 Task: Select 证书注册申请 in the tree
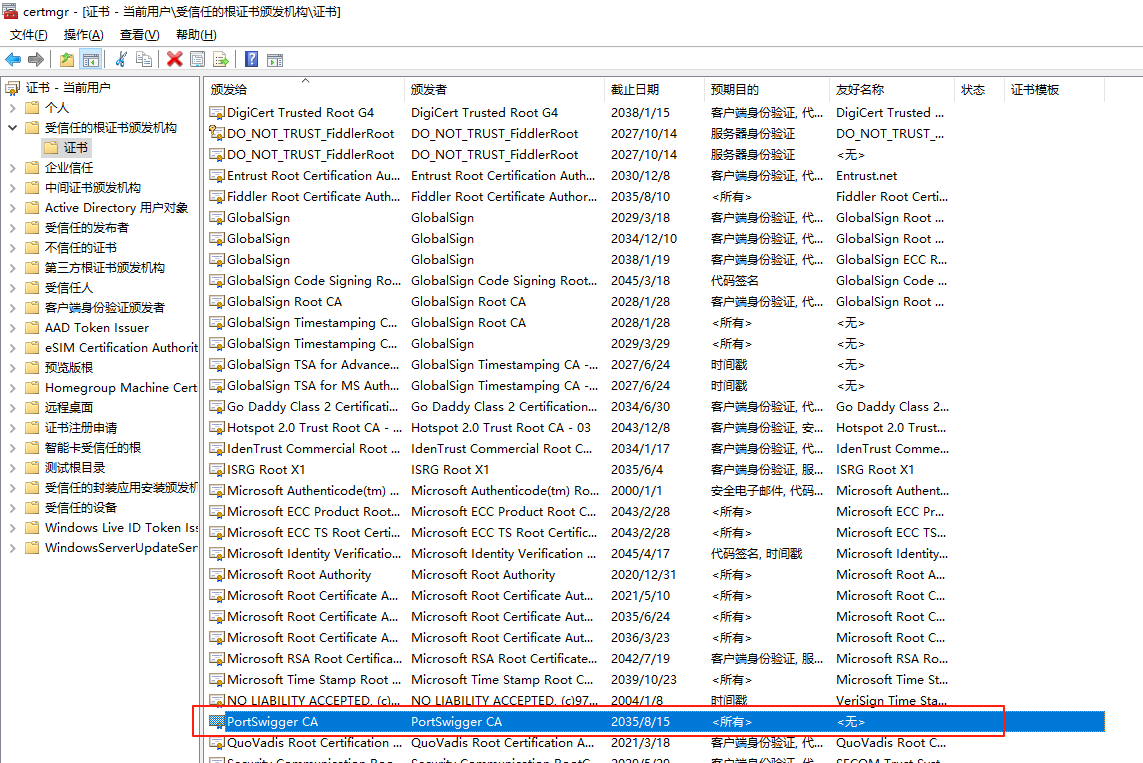81,428
